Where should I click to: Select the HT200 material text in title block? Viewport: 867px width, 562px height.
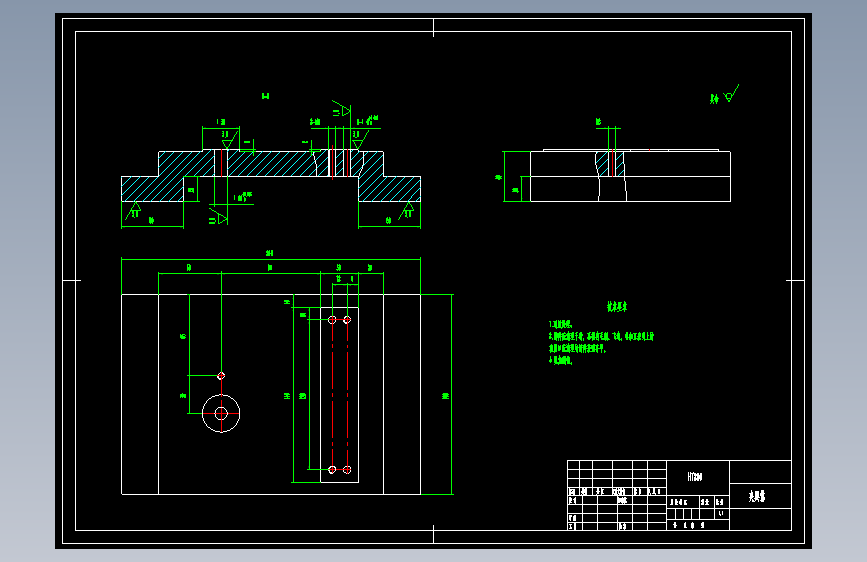coord(695,477)
